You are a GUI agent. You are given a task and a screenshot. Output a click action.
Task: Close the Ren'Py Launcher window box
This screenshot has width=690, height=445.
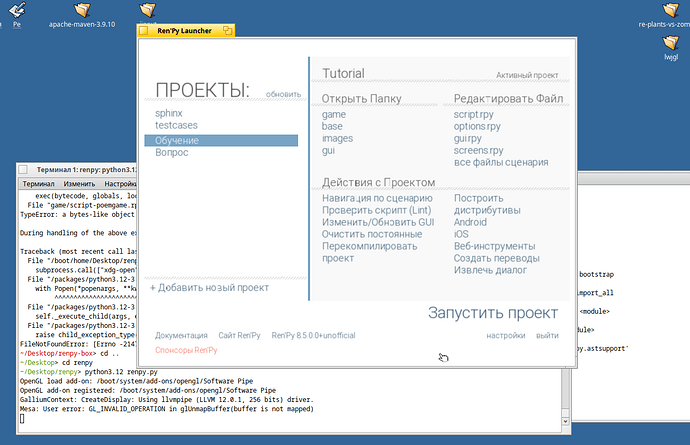[x=143, y=30]
